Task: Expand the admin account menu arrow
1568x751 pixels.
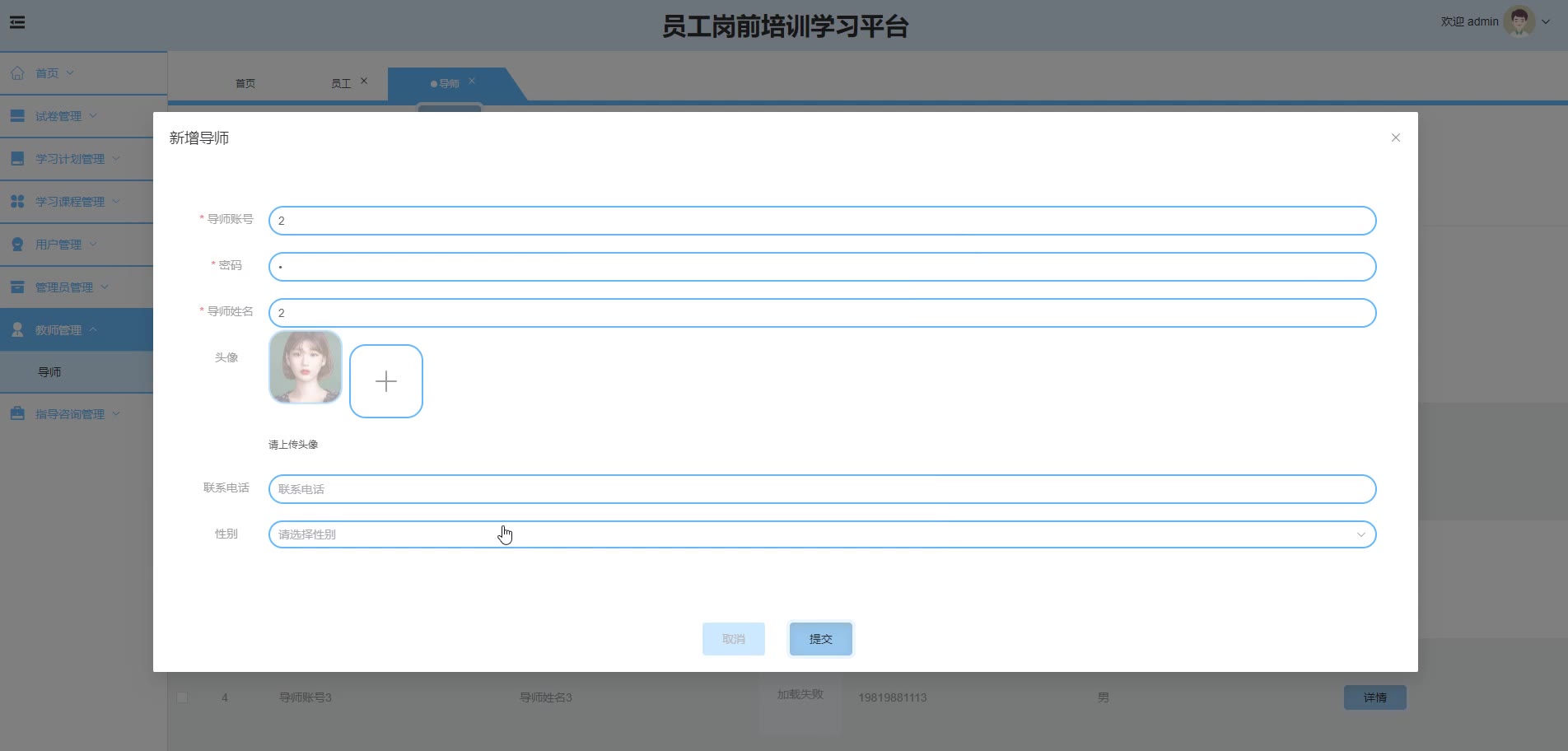Action: point(1546,22)
